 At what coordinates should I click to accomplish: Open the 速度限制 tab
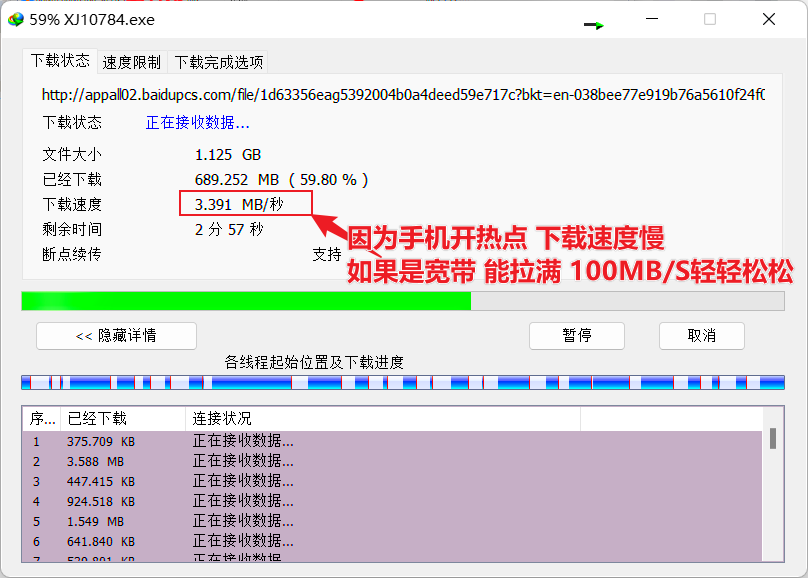click(x=131, y=62)
